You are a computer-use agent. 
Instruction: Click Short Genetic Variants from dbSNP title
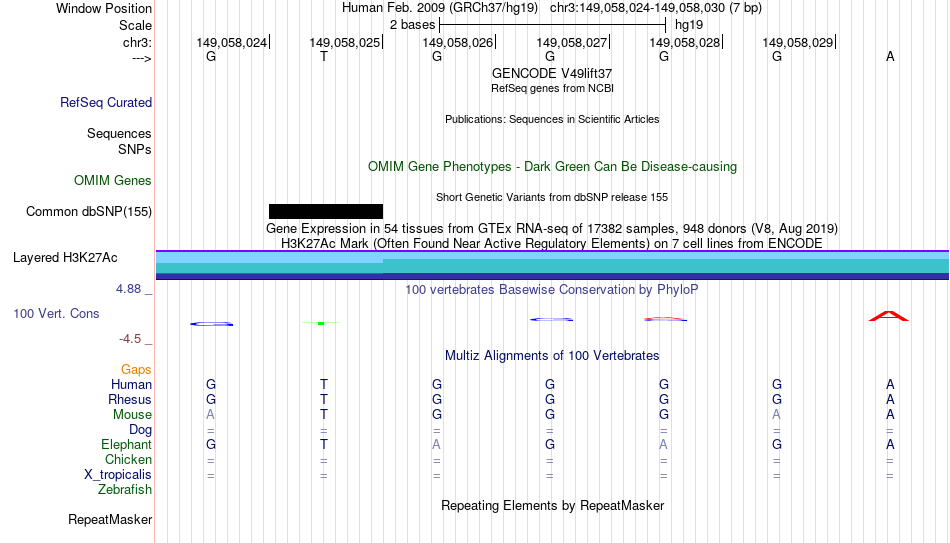(552, 198)
